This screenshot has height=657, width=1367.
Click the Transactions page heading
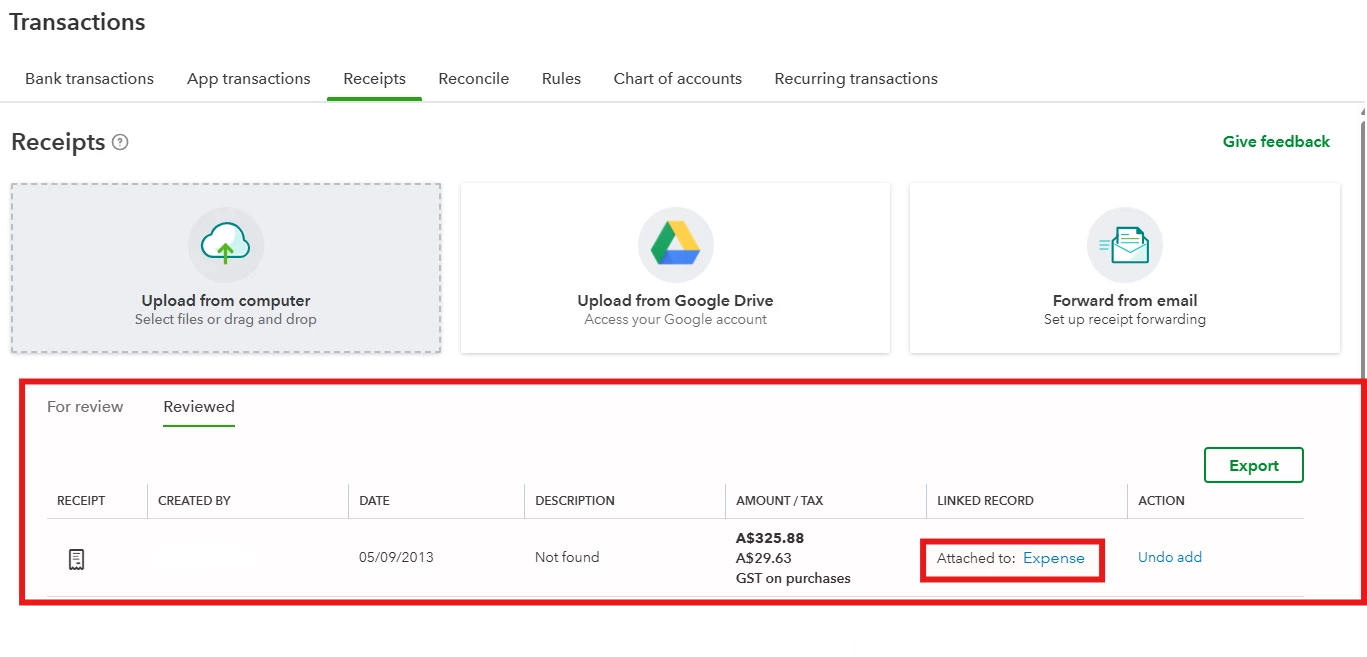click(x=78, y=22)
